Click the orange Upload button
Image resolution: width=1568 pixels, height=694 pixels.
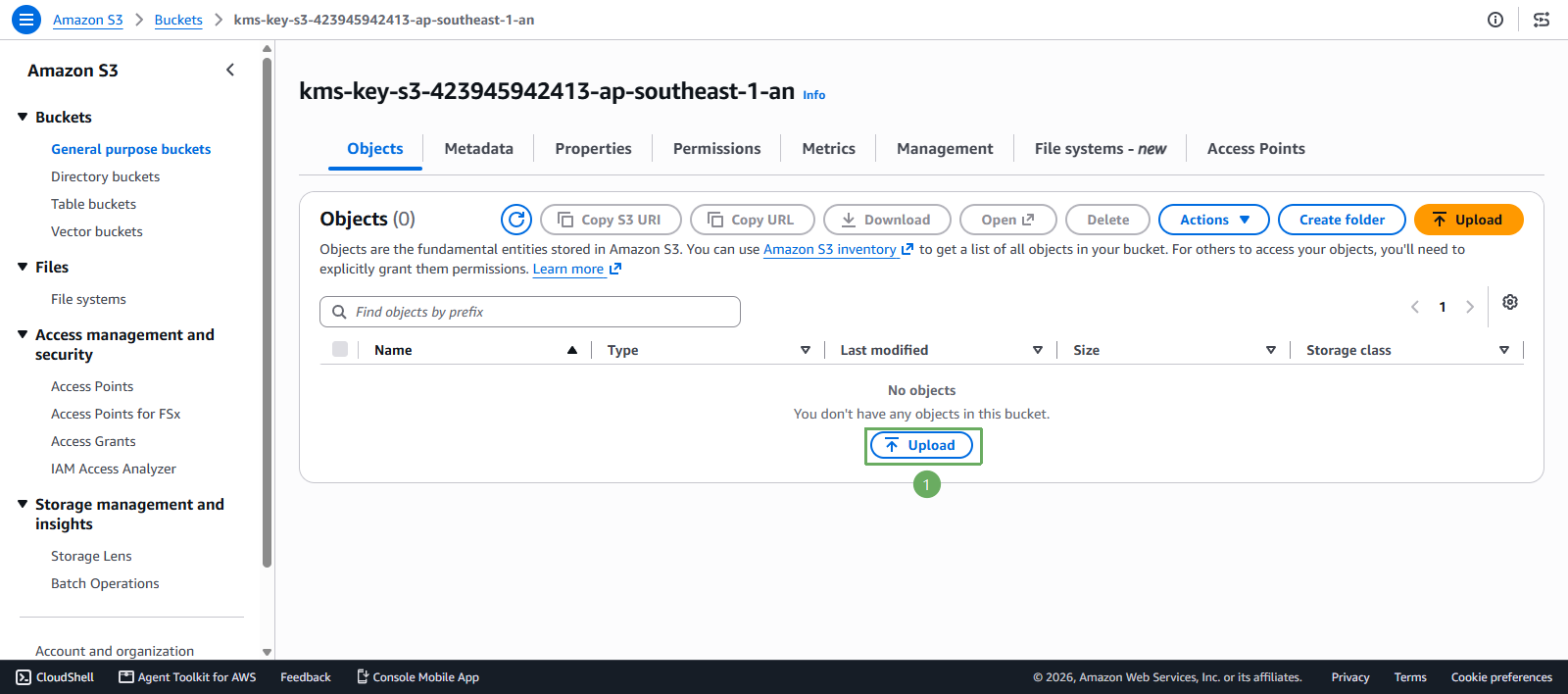(1469, 220)
